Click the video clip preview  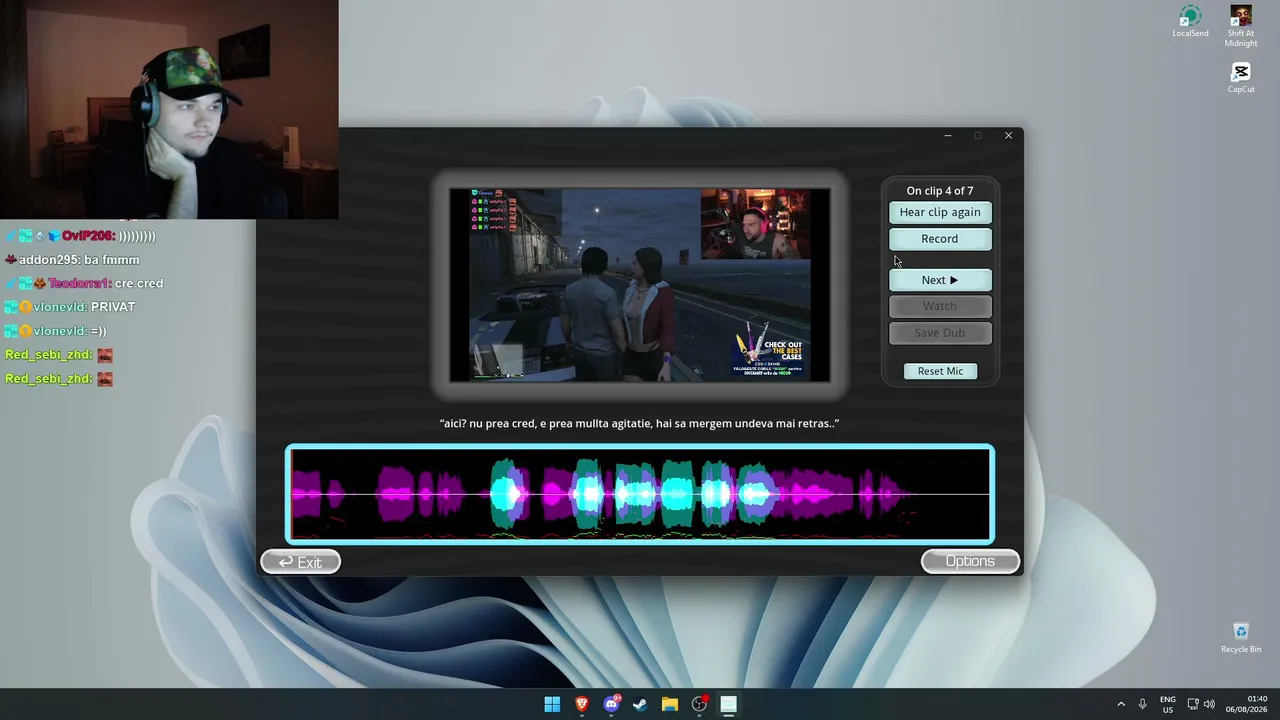click(x=640, y=285)
